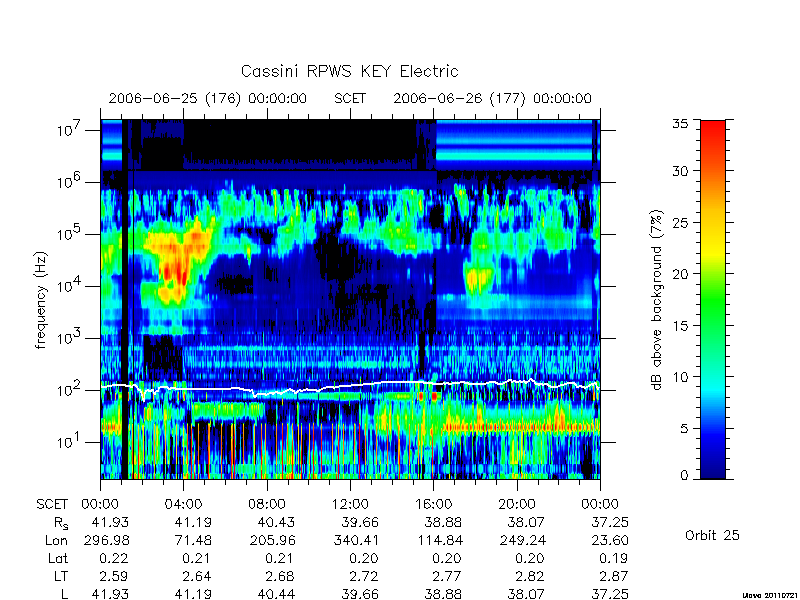The width and height of the screenshot is (800, 600).
Task: Click the Lat value 0.22
Action: point(114,558)
